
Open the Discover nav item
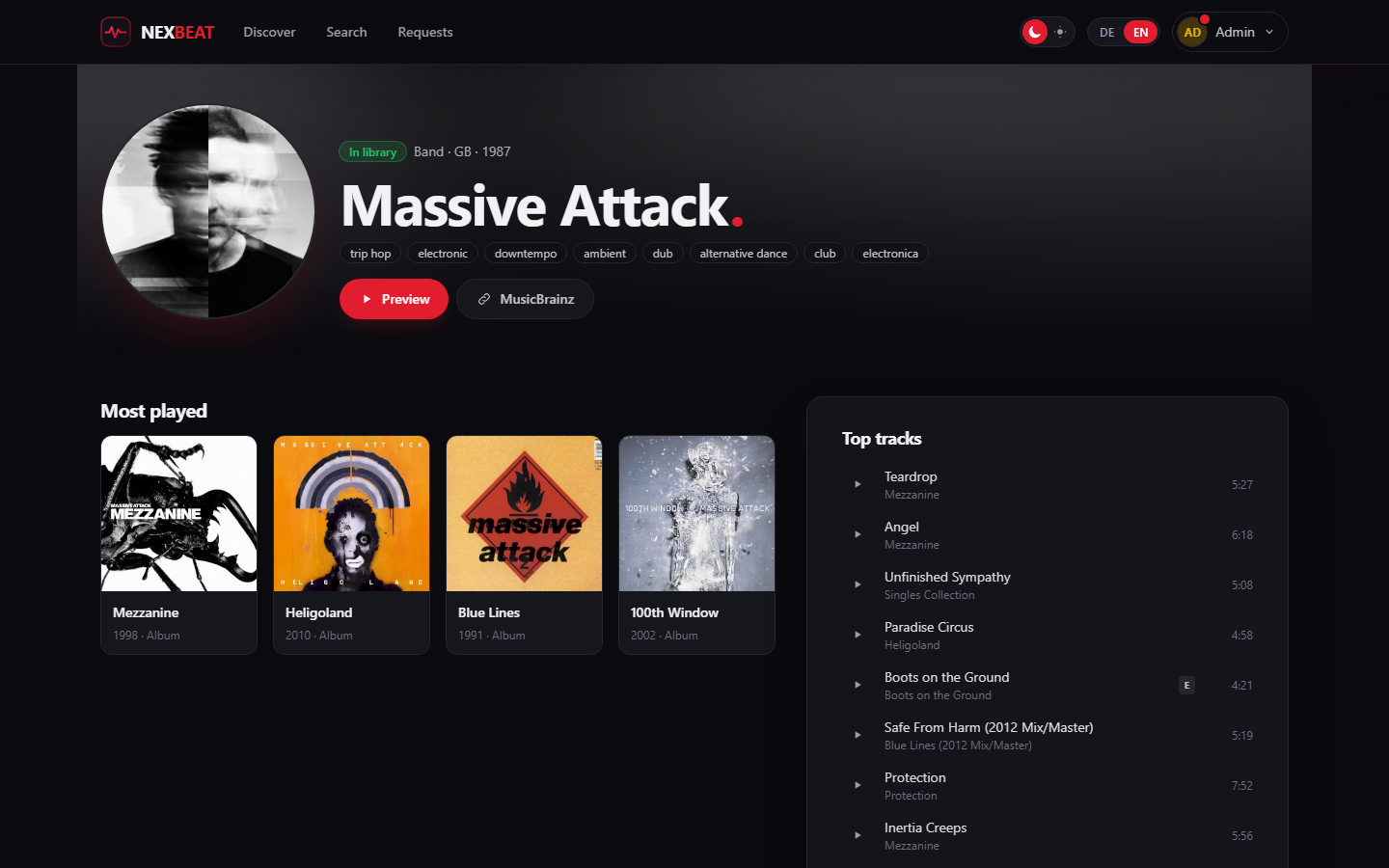point(269,32)
